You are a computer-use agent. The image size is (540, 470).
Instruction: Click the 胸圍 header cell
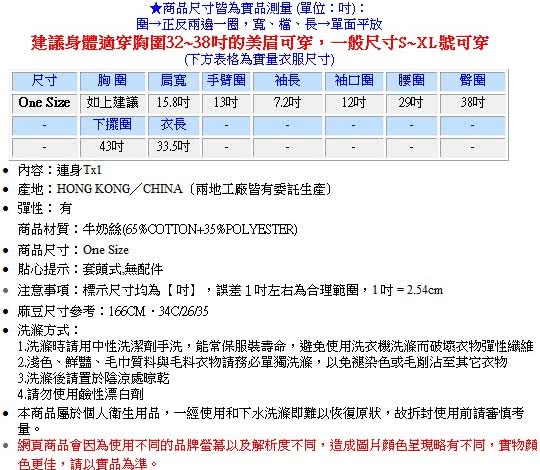tap(112, 81)
